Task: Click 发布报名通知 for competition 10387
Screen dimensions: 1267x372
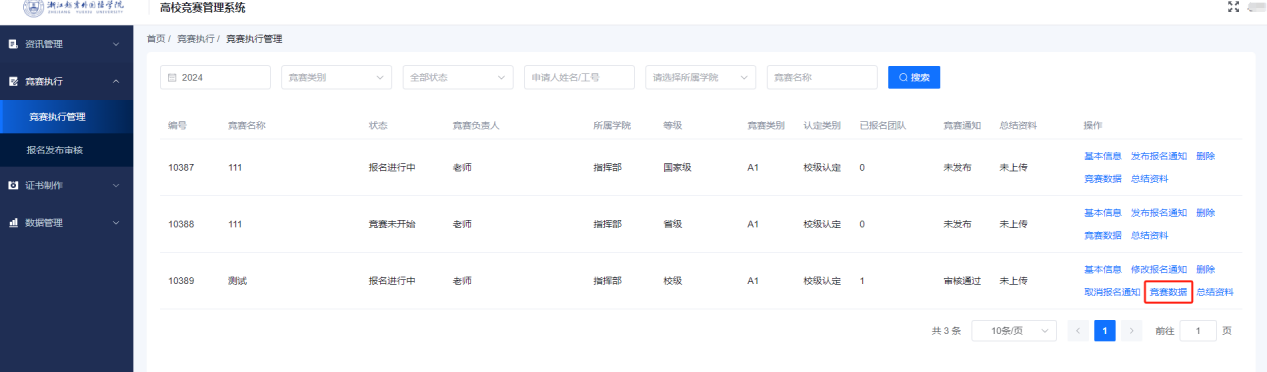Action: [x=1158, y=156]
